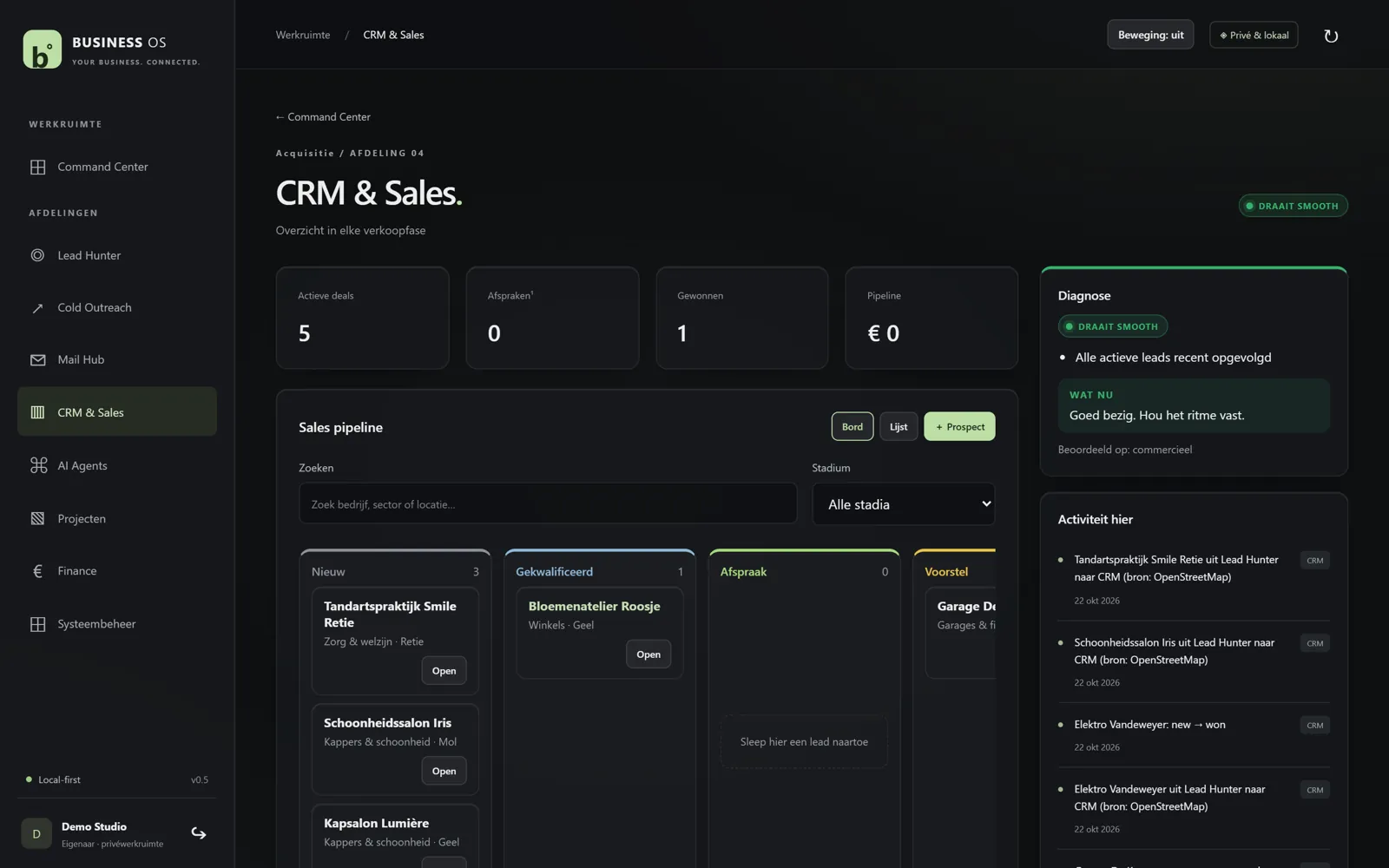Toggle the Beweging: uit motion setting

point(1150,35)
